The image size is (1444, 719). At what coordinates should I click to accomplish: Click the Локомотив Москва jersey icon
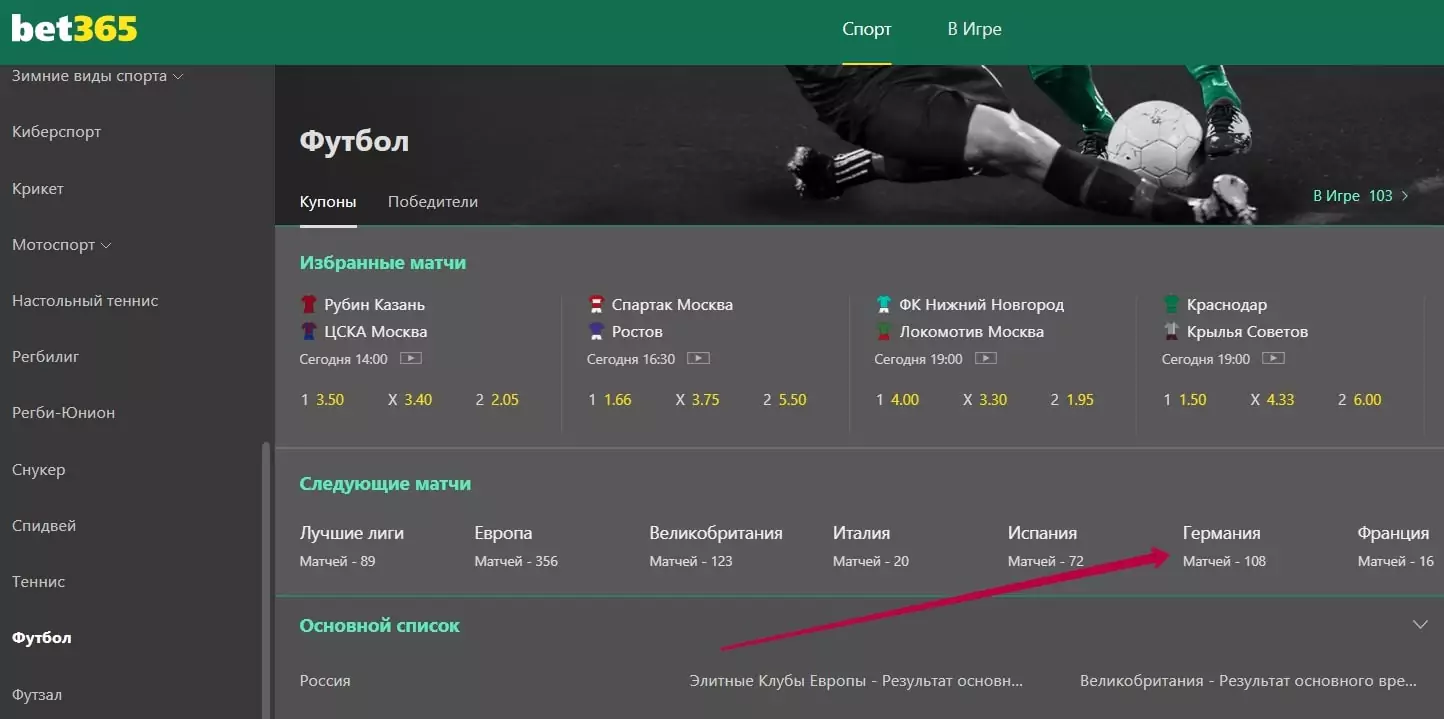[x=883, y=331]
